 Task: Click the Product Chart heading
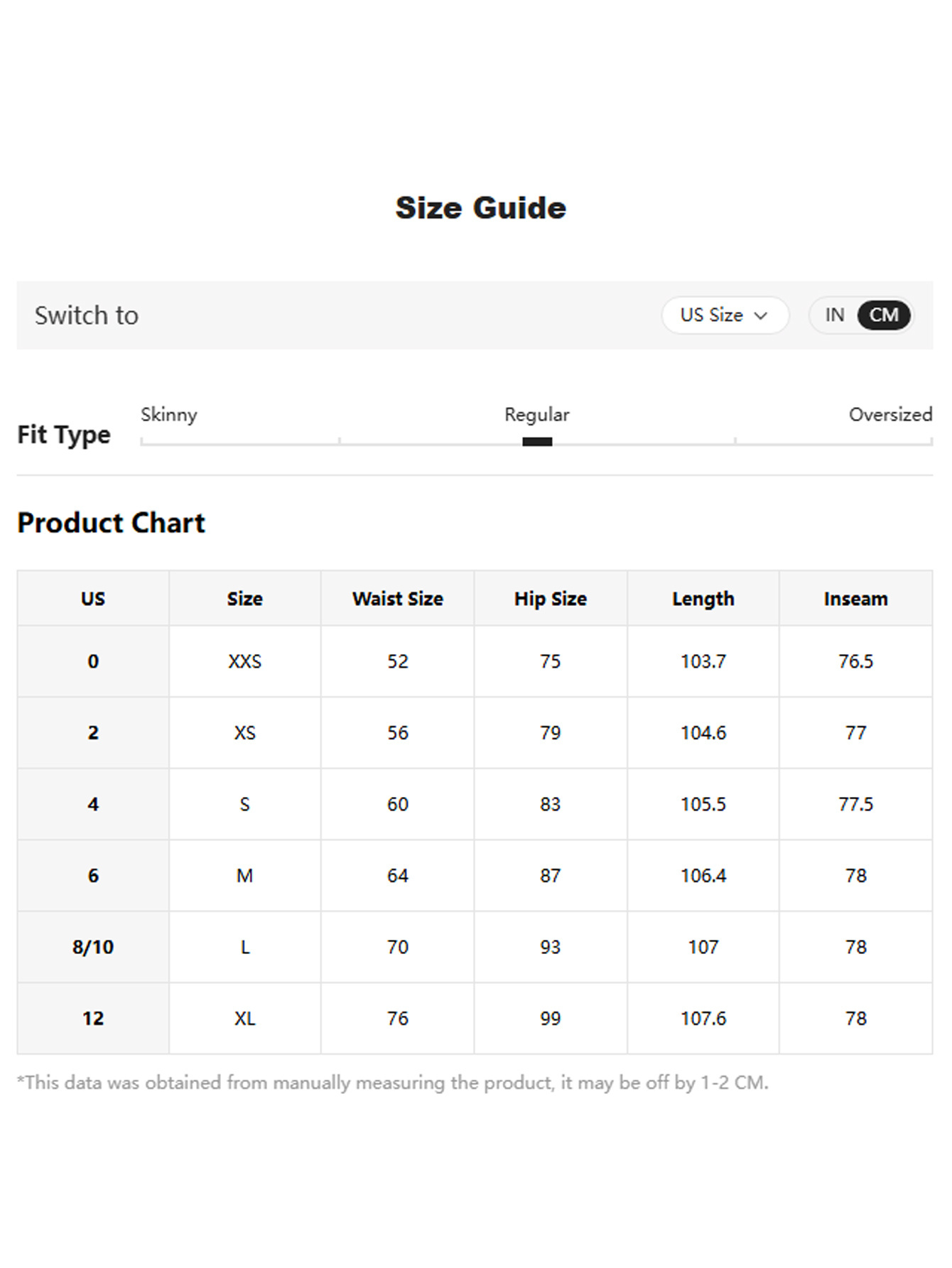[x=111, y=523]
